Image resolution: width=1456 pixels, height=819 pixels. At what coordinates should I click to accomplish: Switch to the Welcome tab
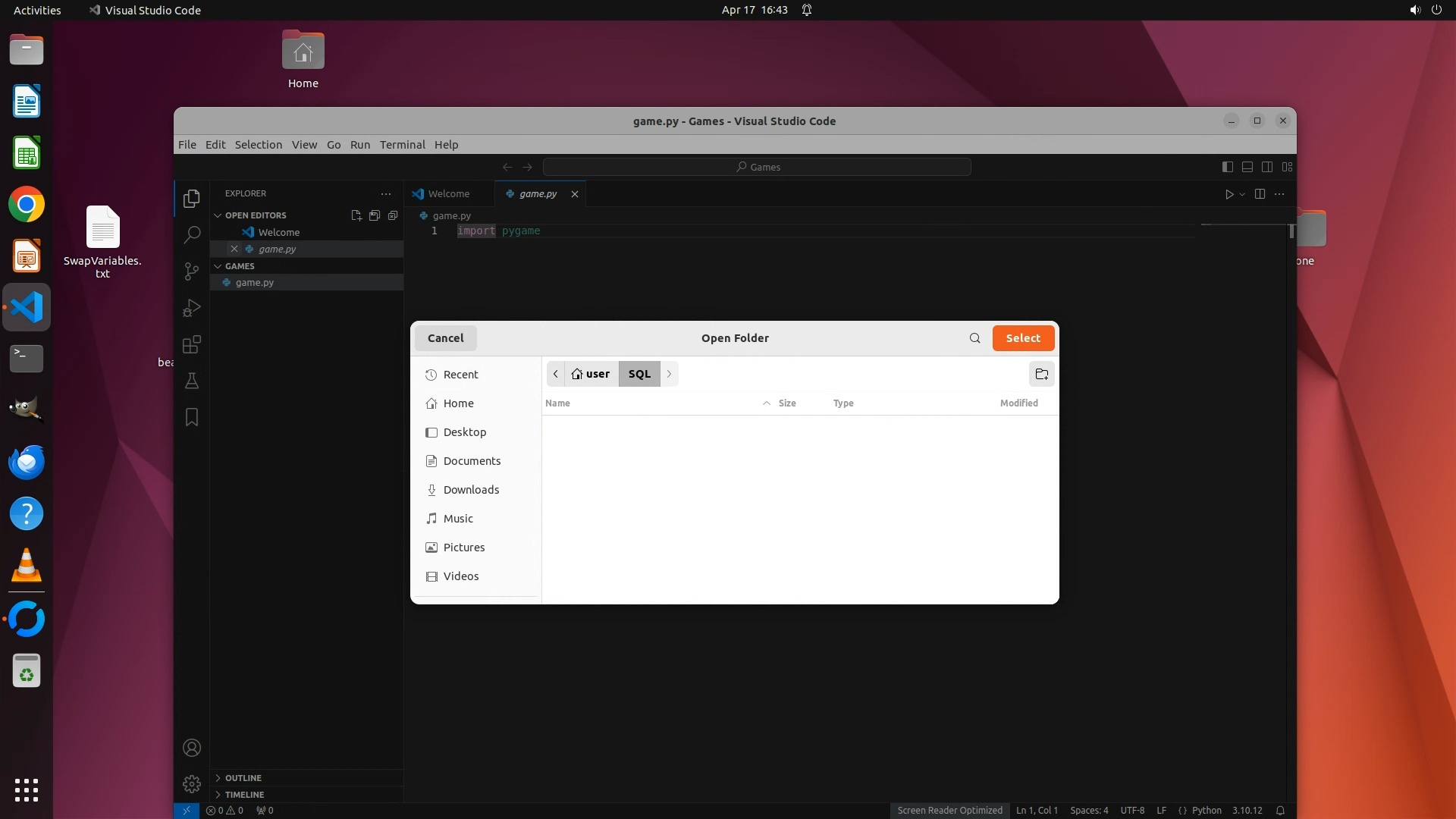(448, 194)
